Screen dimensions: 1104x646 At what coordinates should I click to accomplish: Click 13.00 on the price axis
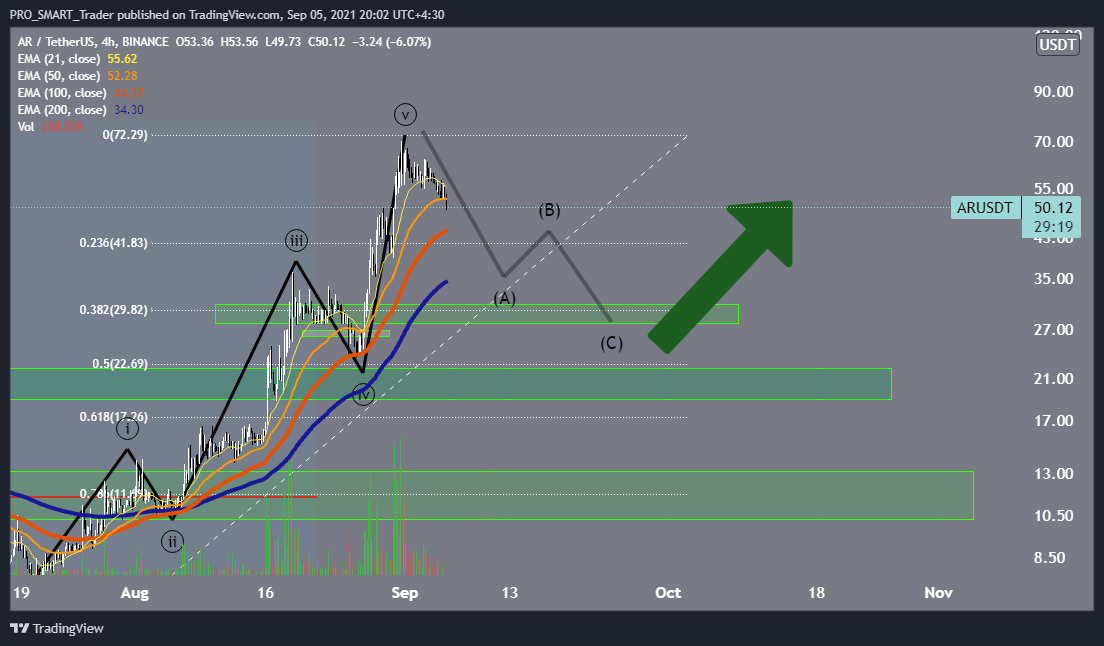point(1053,474)
